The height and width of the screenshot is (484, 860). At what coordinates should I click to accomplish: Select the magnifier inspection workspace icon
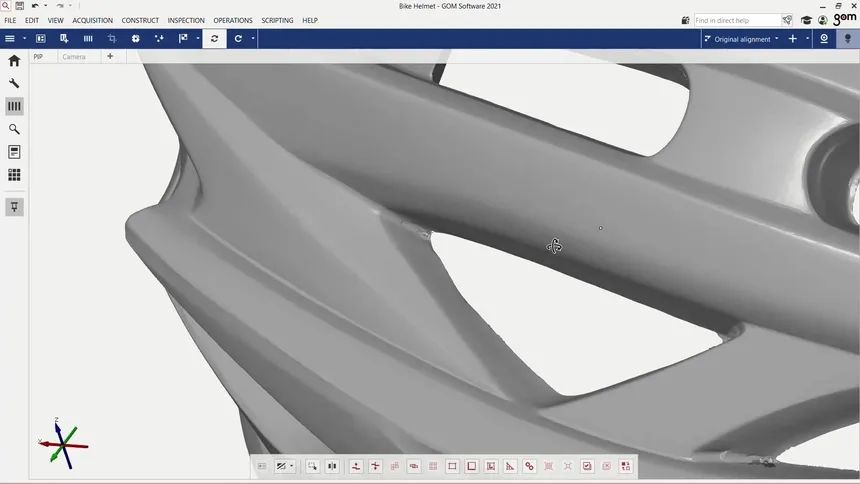(x=14, y=129)
